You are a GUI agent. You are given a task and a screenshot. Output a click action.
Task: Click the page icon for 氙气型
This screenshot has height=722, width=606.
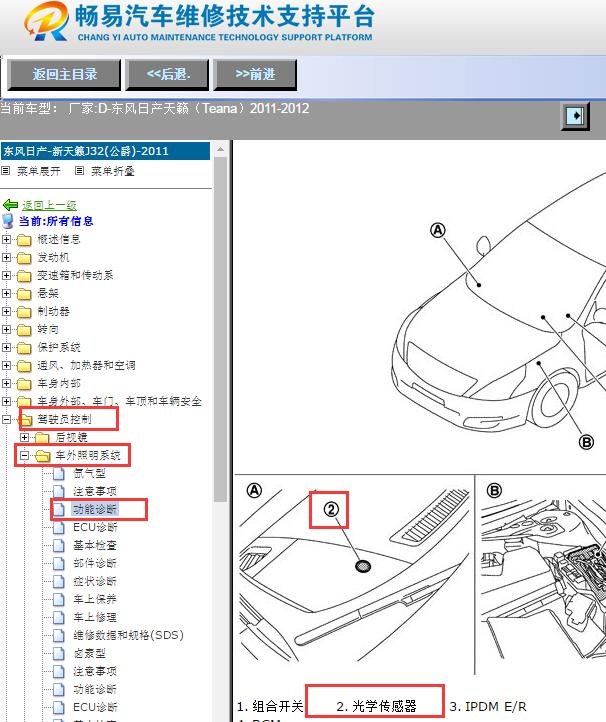(58, 473)
